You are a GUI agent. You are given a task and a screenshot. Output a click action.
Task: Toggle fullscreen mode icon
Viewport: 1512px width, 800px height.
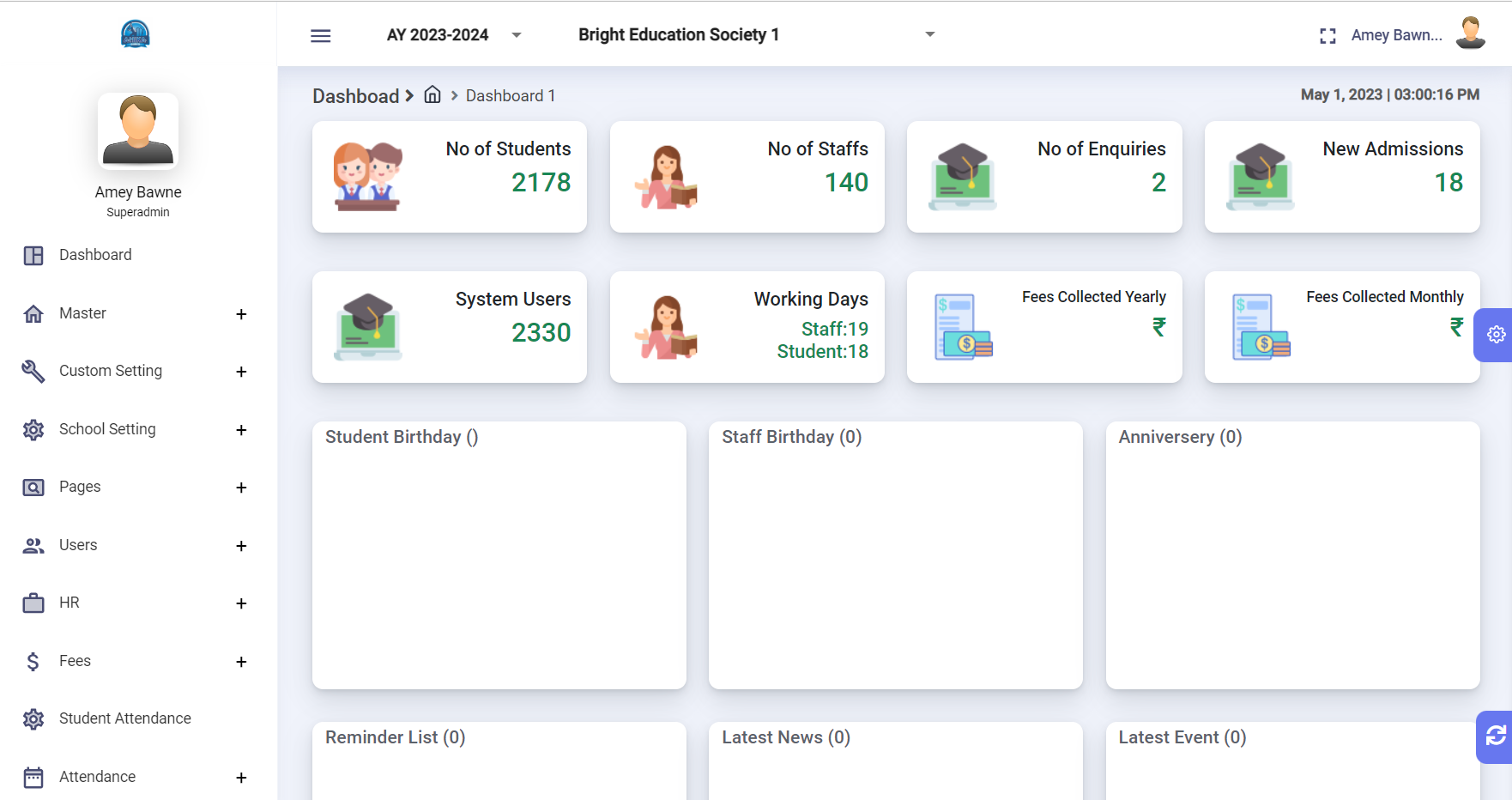(x=1328, y=36)
